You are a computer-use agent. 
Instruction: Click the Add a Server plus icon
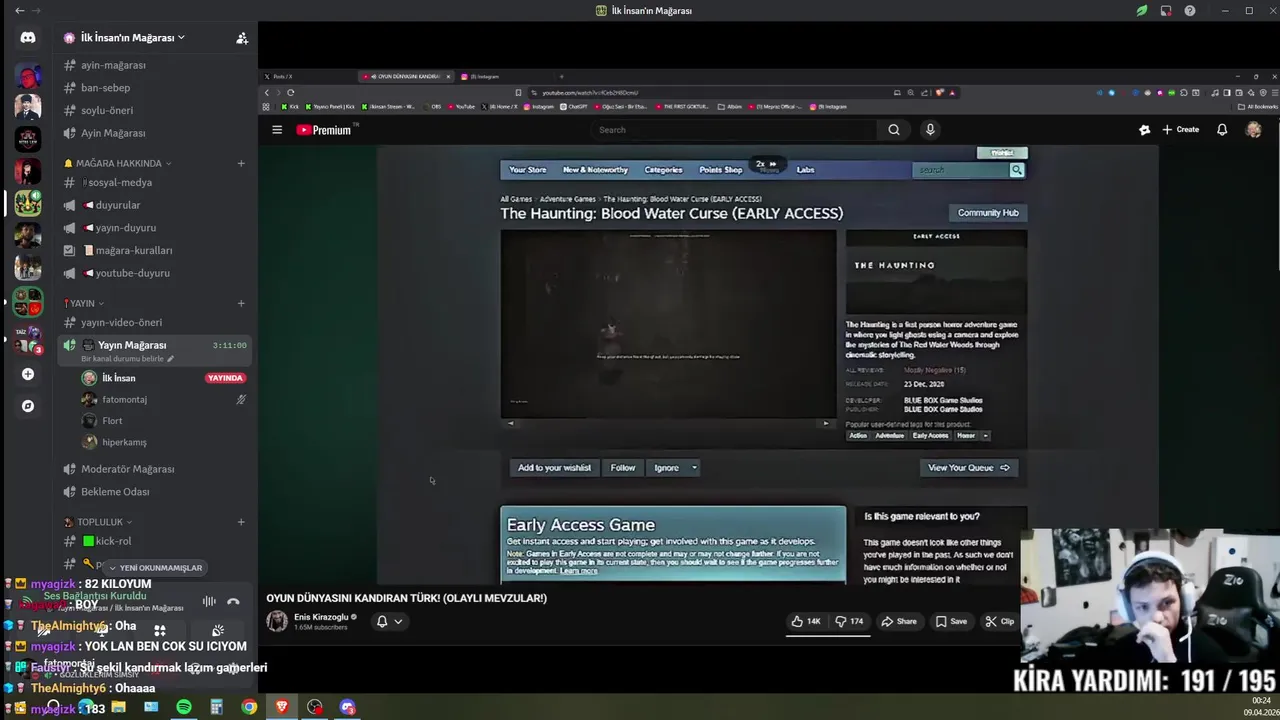(28, 374)
